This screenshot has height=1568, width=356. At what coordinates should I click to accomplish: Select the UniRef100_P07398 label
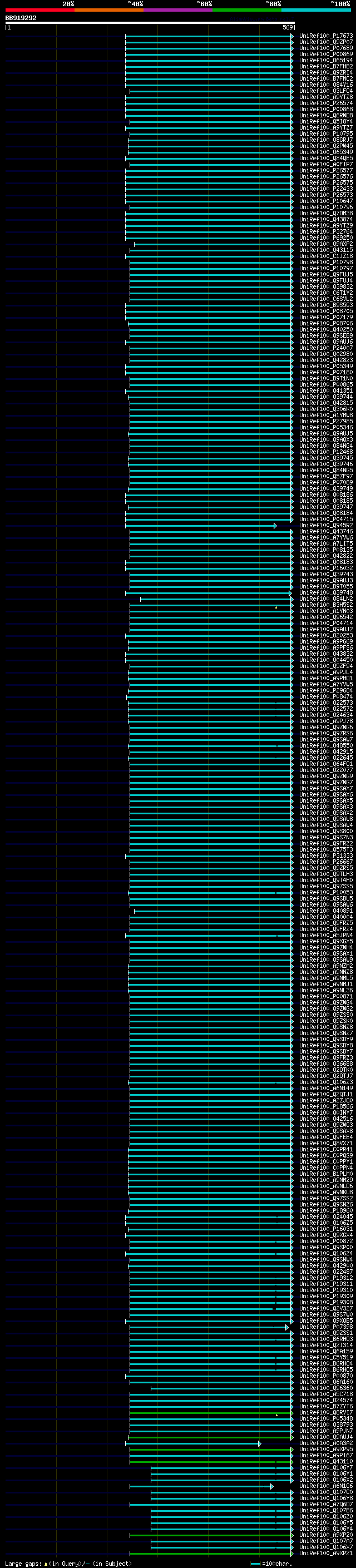click(325, 1327)
